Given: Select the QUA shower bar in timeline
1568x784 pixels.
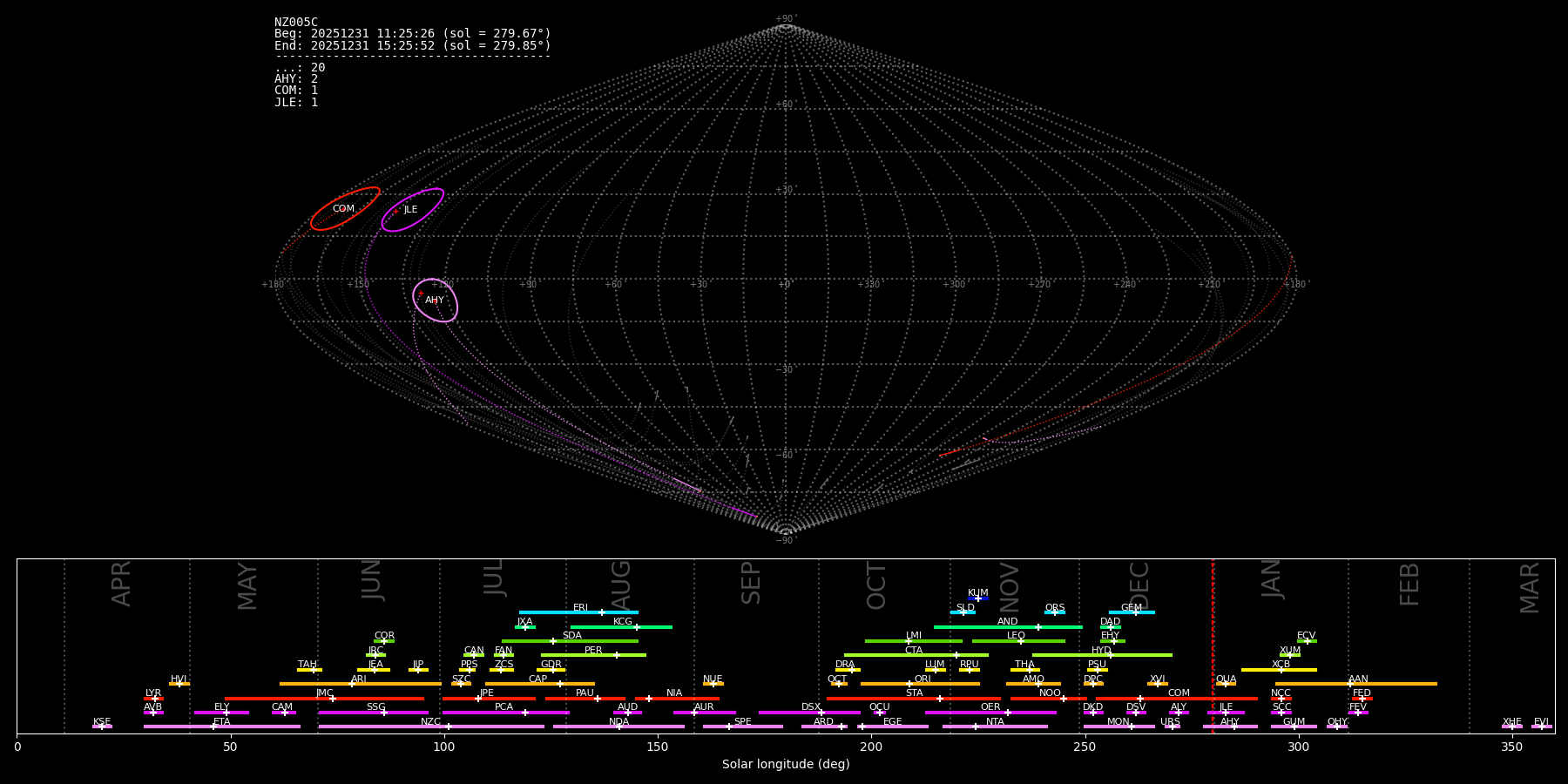Looking at the screenshot, I should pyautogui.click(x=1226, y=684).
